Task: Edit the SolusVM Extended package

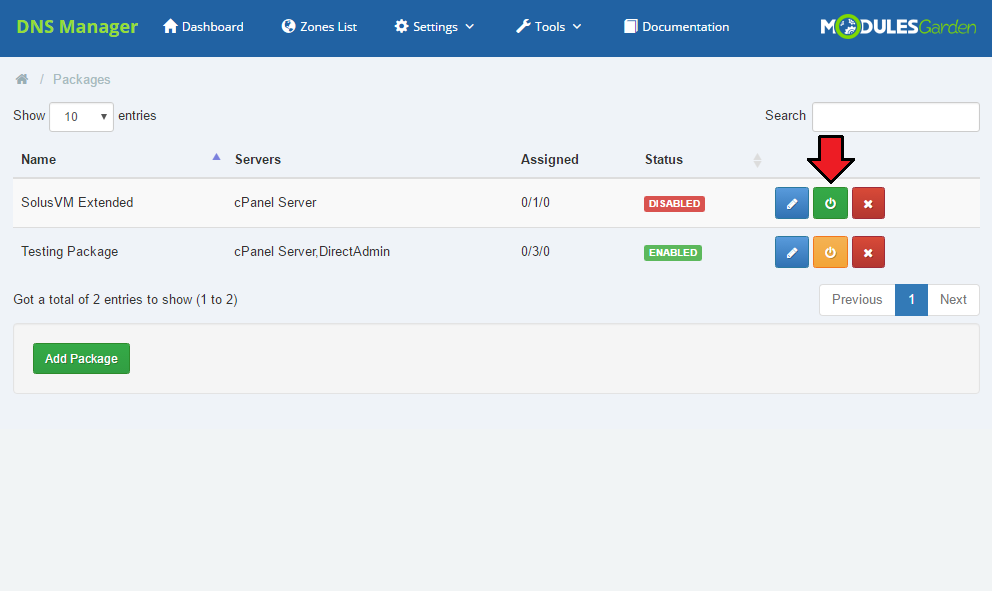Action: tap(791, 203)
